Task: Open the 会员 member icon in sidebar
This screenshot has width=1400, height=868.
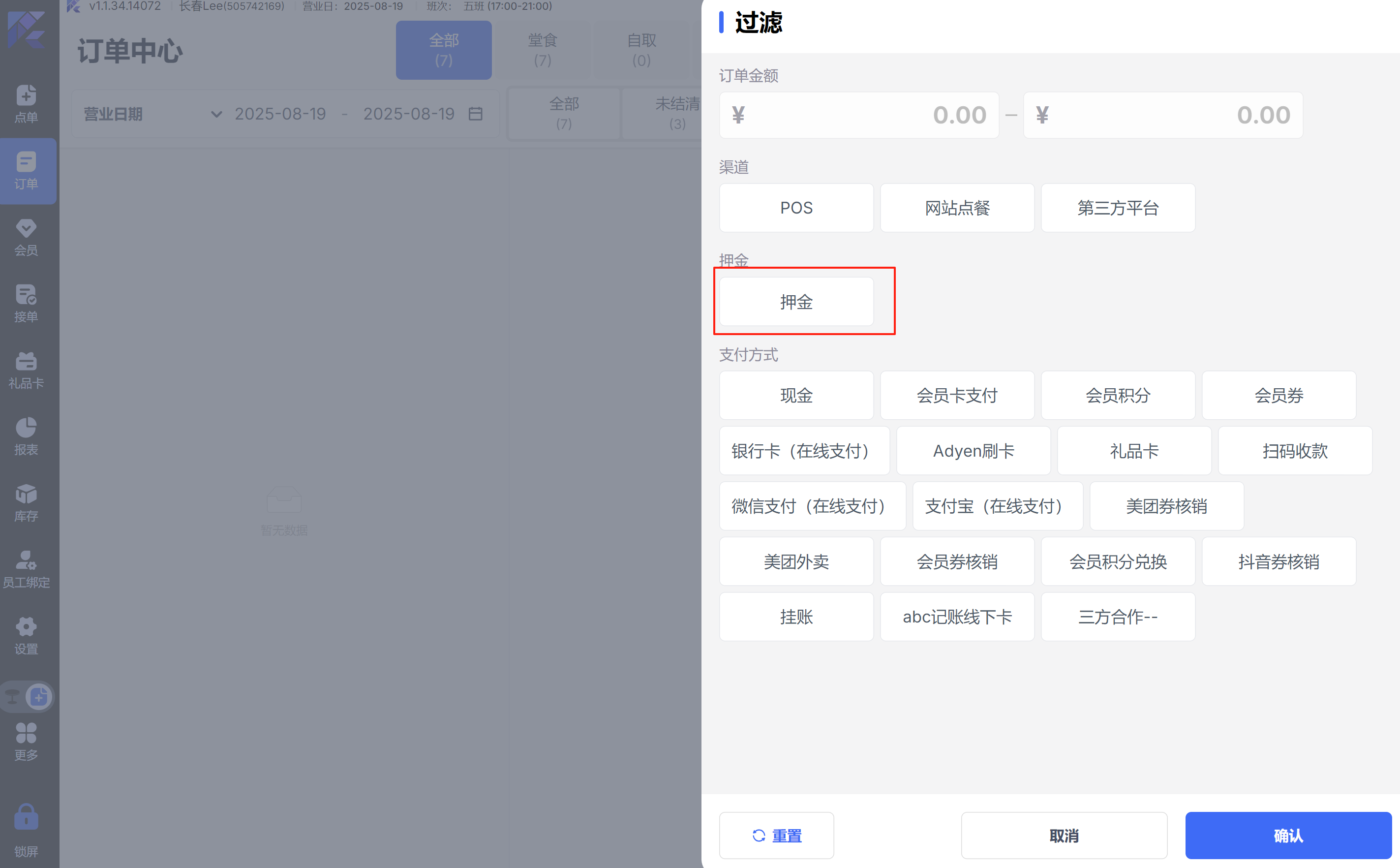Action: coord(26,237)
